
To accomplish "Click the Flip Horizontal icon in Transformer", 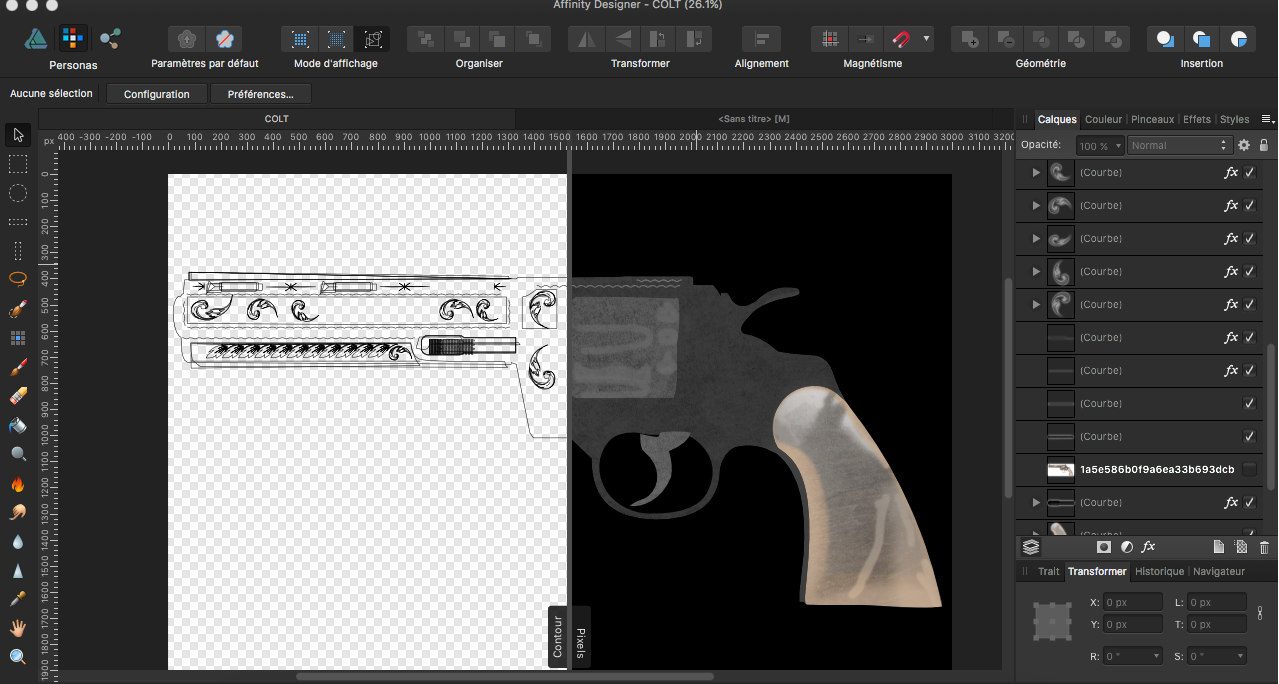I will point(587,39).
